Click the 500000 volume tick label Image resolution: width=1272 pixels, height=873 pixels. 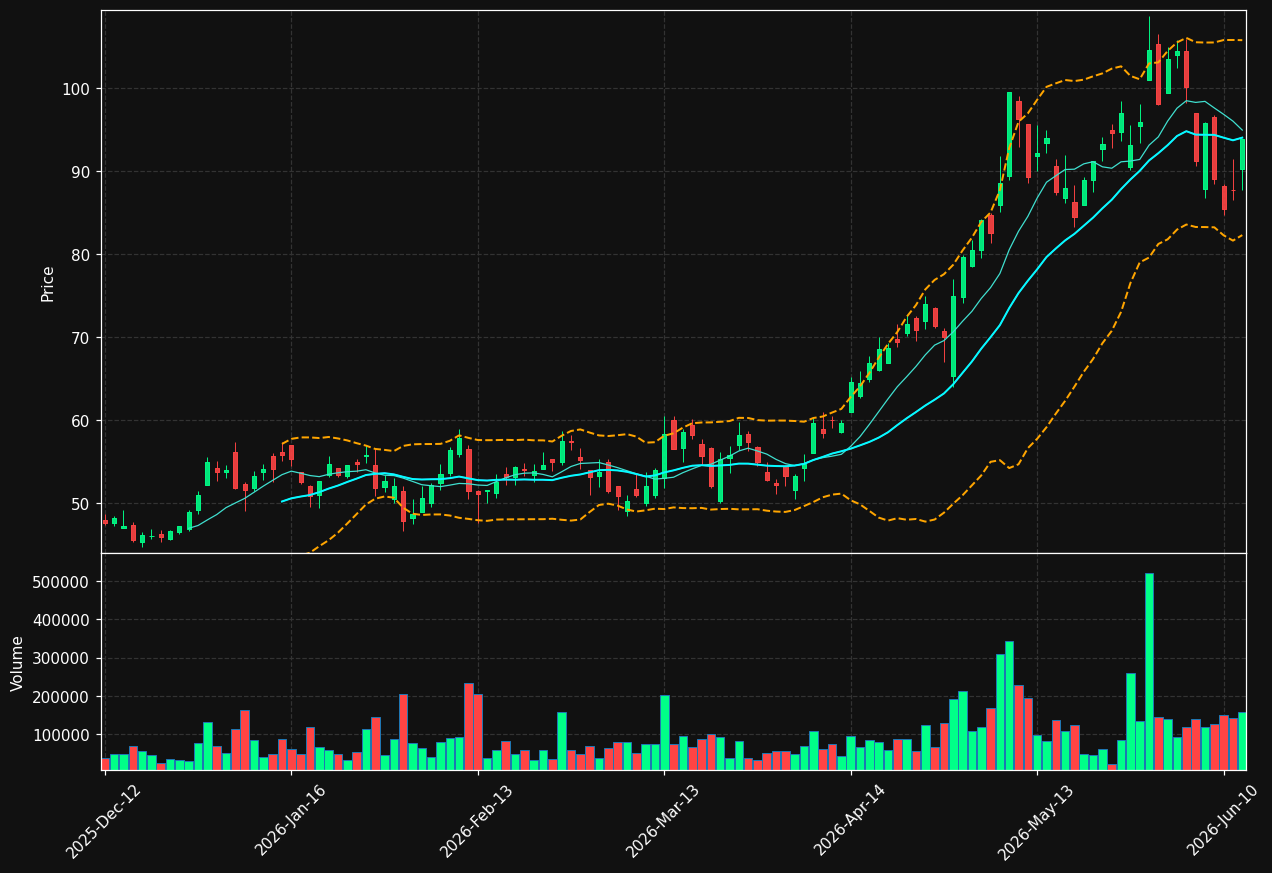62,582
